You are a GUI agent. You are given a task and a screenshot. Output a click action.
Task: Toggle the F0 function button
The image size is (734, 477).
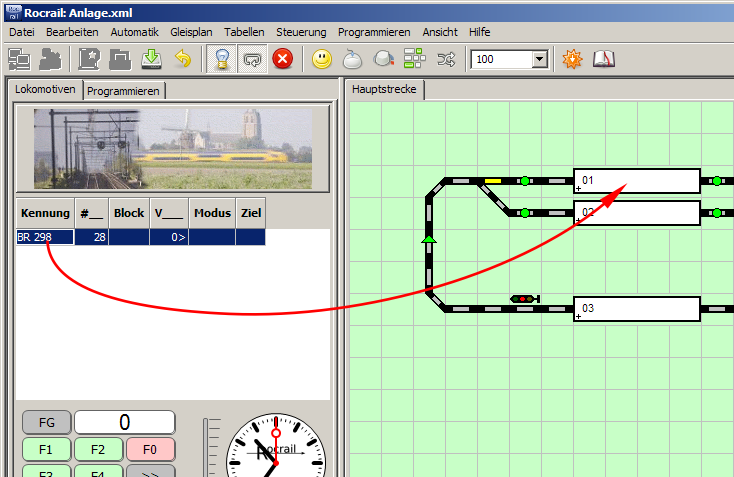point(150,449)
